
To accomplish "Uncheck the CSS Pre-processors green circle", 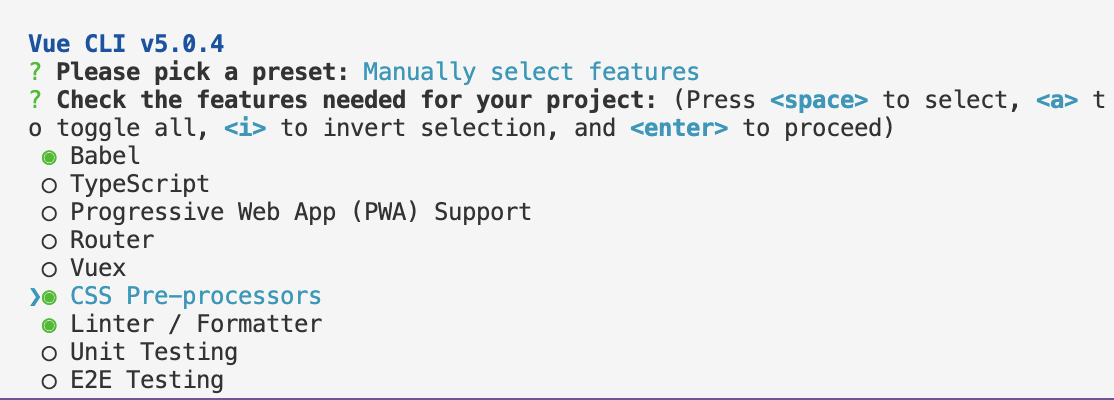I will 49,298.
